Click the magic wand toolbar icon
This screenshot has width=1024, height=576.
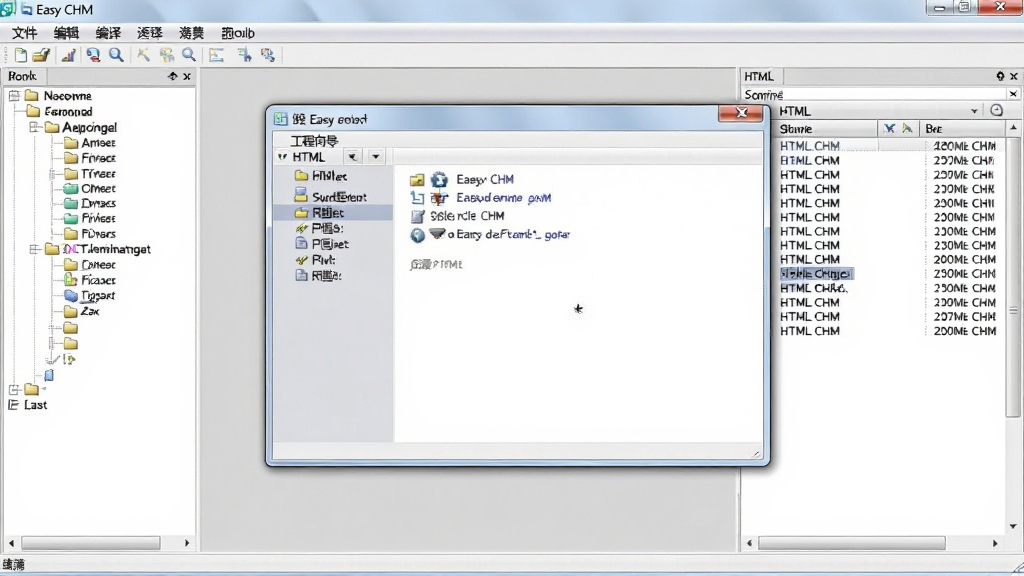point(143,56)
